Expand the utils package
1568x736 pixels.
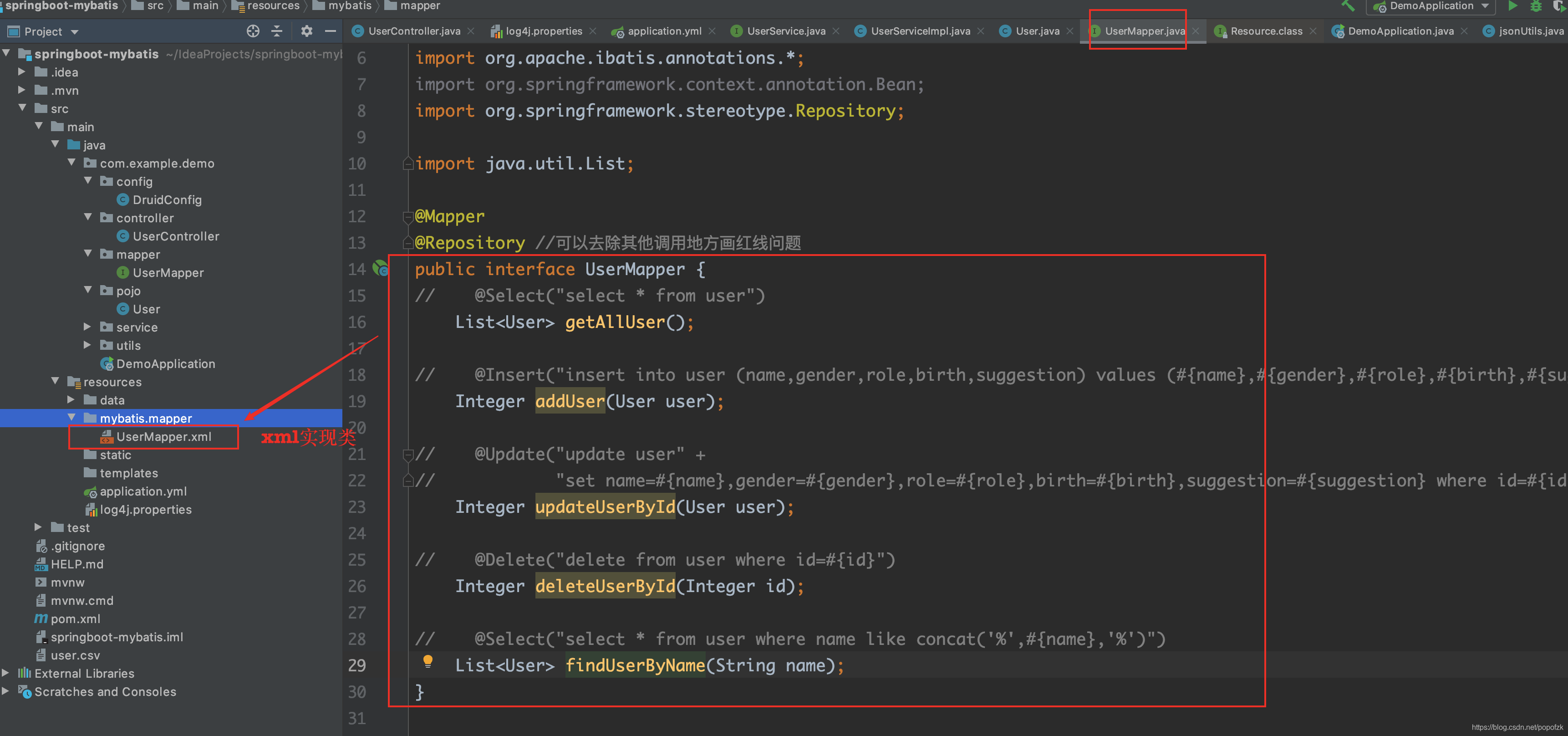87,345
